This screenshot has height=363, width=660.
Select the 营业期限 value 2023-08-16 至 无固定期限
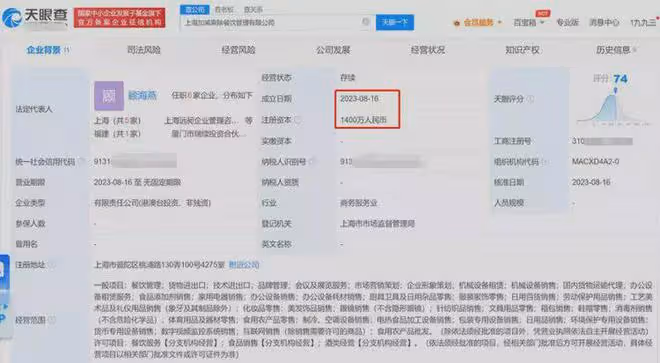(137, 182)
